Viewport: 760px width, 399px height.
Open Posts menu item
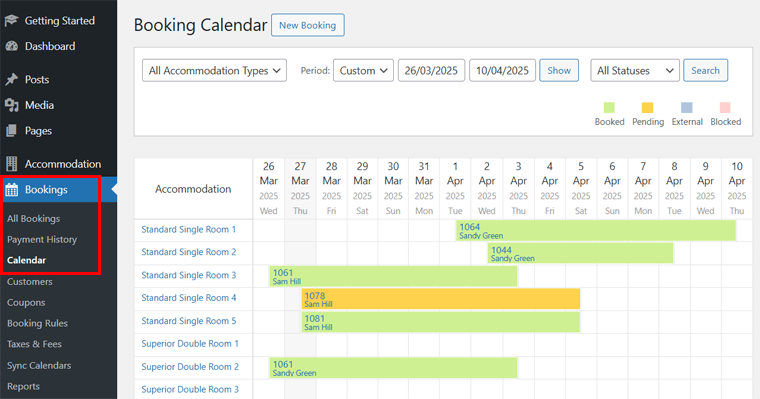(x=37, y=79)
